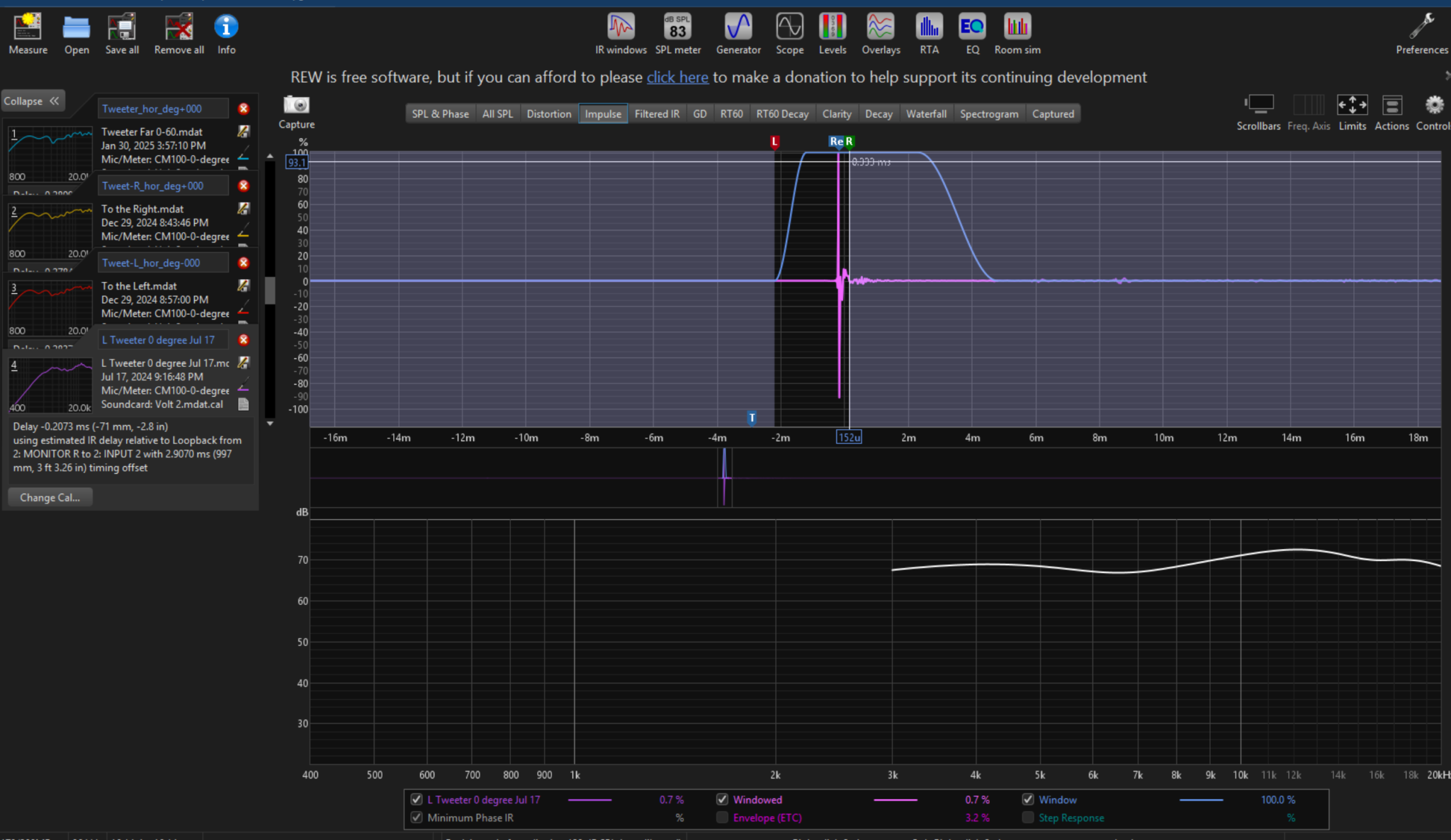Switch to GD tab
Image resolution: width=1451 pixels, height=840 pixels.
700,114
